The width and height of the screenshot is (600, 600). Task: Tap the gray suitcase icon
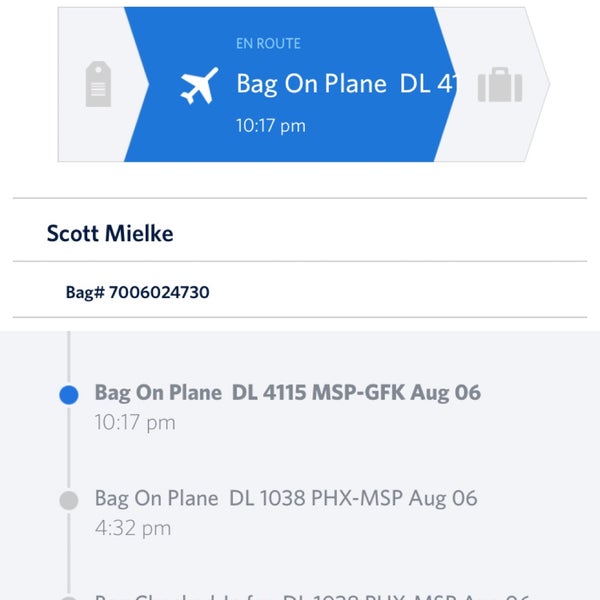tap(499, 86)
